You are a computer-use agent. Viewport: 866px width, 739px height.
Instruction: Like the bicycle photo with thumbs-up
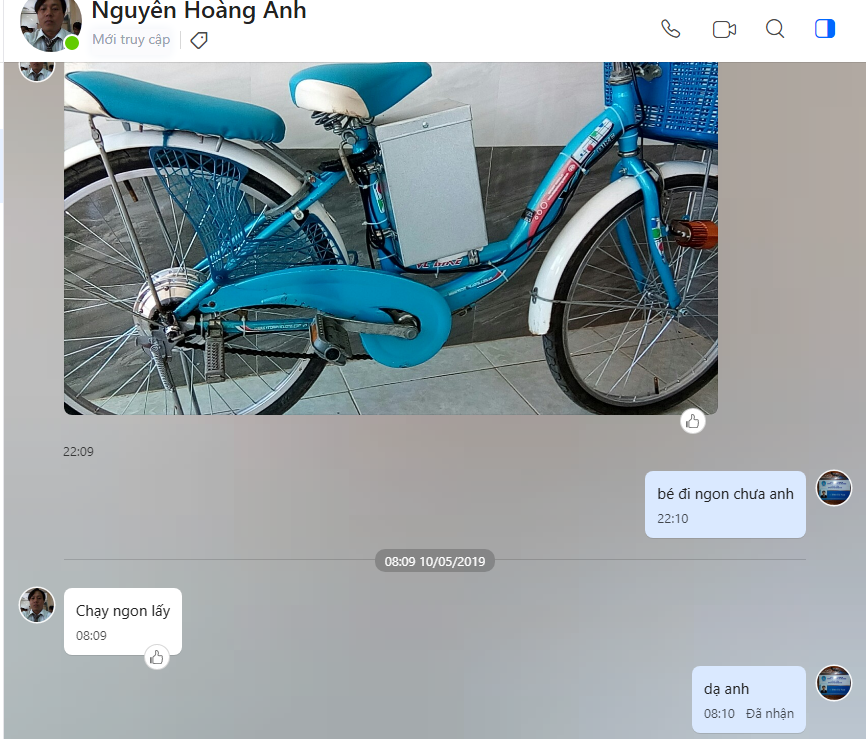click(693, 421)
